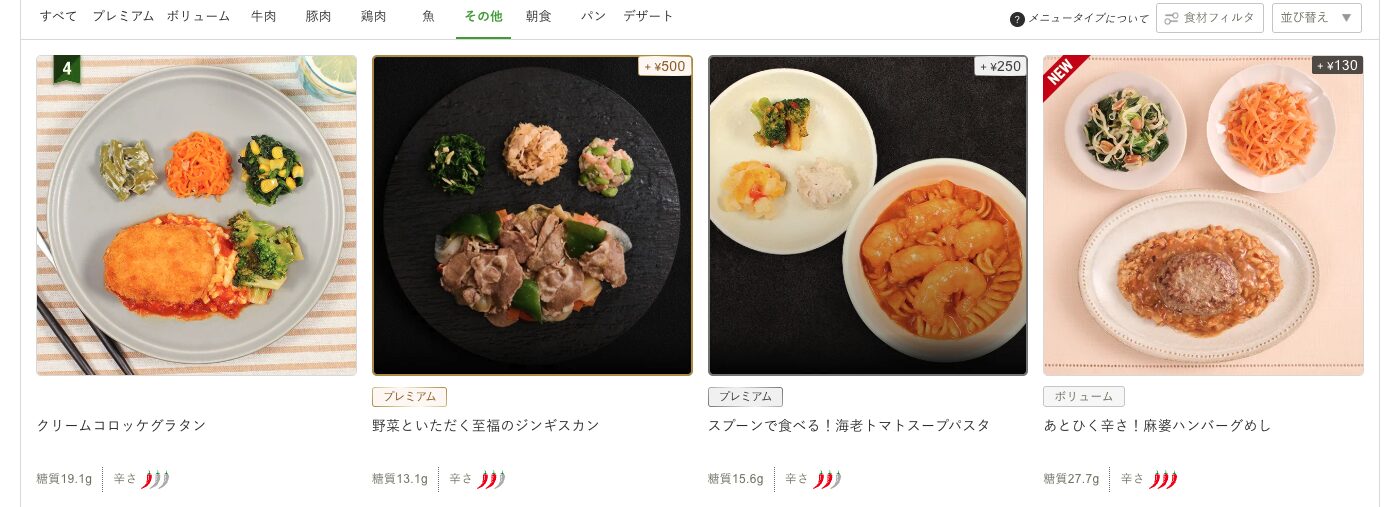The image size is (1389, 507).
Task: Click the filter icon on 食材フィルタ
Action: point(1172,18)
